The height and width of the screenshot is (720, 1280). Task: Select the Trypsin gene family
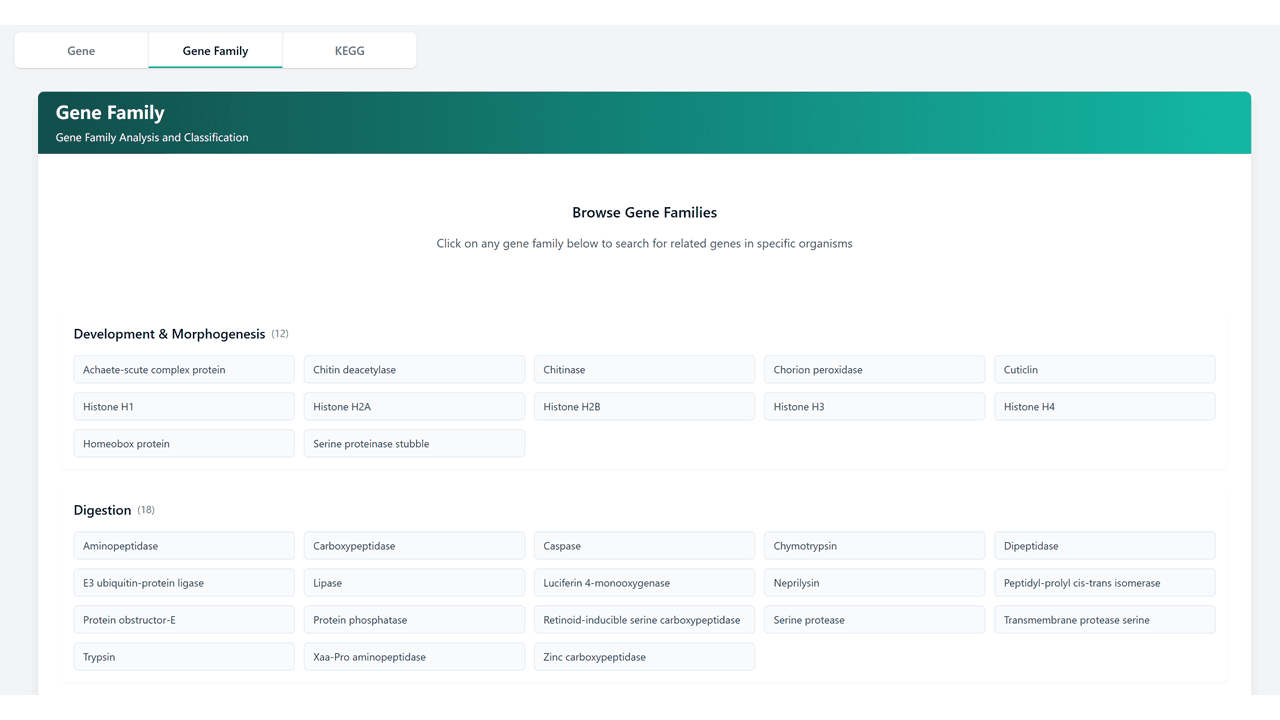(184, 657)
